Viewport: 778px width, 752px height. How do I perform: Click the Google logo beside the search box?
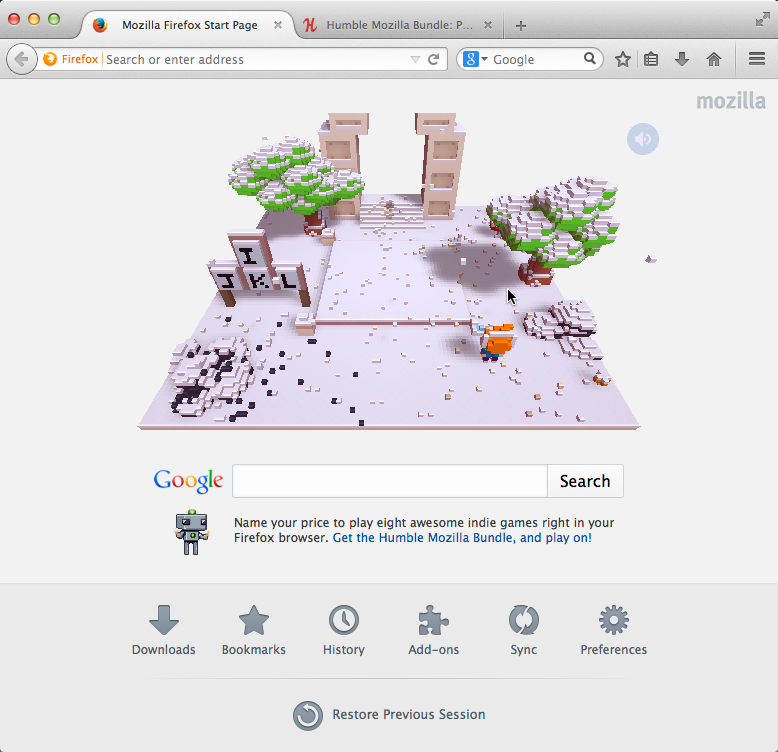[x=188, y=481]
